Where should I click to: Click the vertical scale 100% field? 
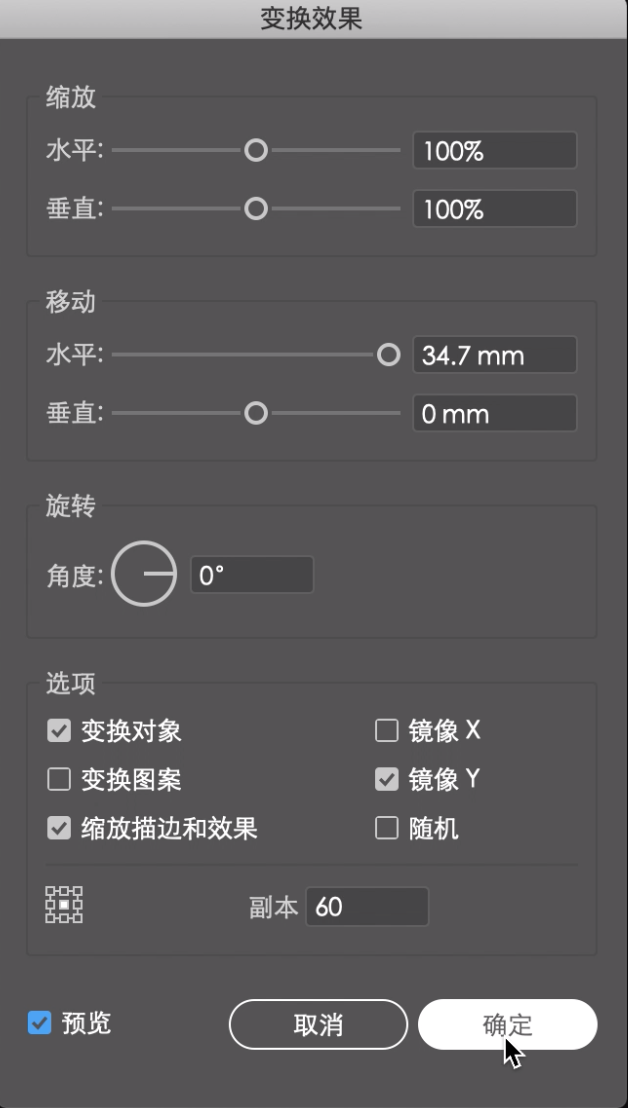pyautogui.click(x=494, y=208)
